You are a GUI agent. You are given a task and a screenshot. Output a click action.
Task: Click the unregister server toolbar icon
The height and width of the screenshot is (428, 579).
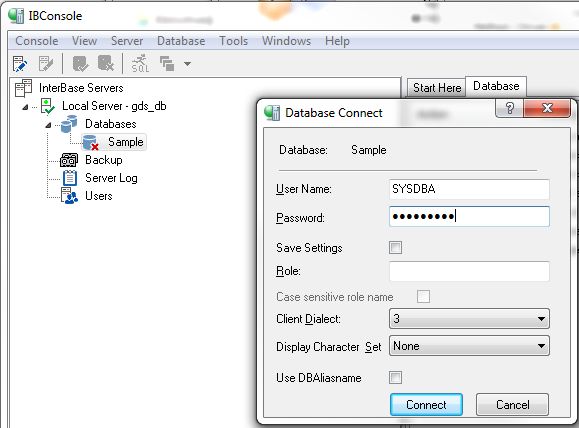click(x=46, y=64)
